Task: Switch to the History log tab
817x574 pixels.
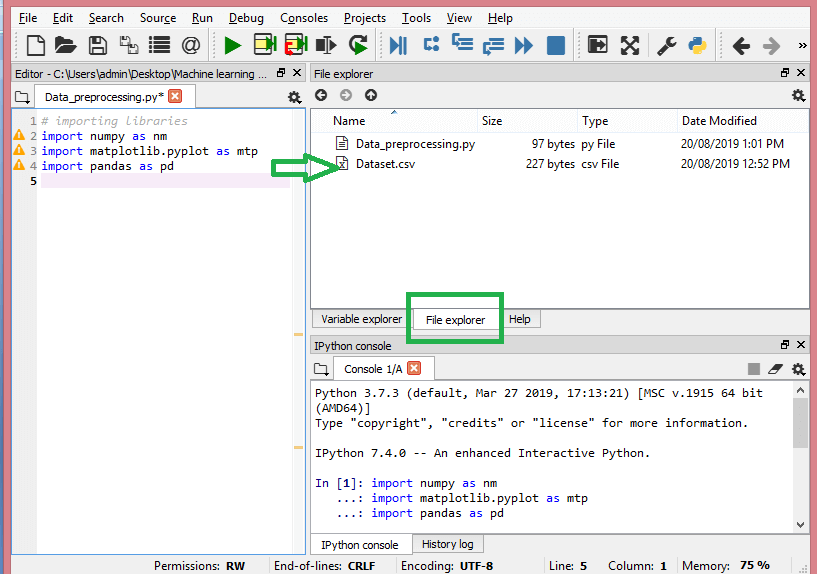Action: click(x=447, y=544)
